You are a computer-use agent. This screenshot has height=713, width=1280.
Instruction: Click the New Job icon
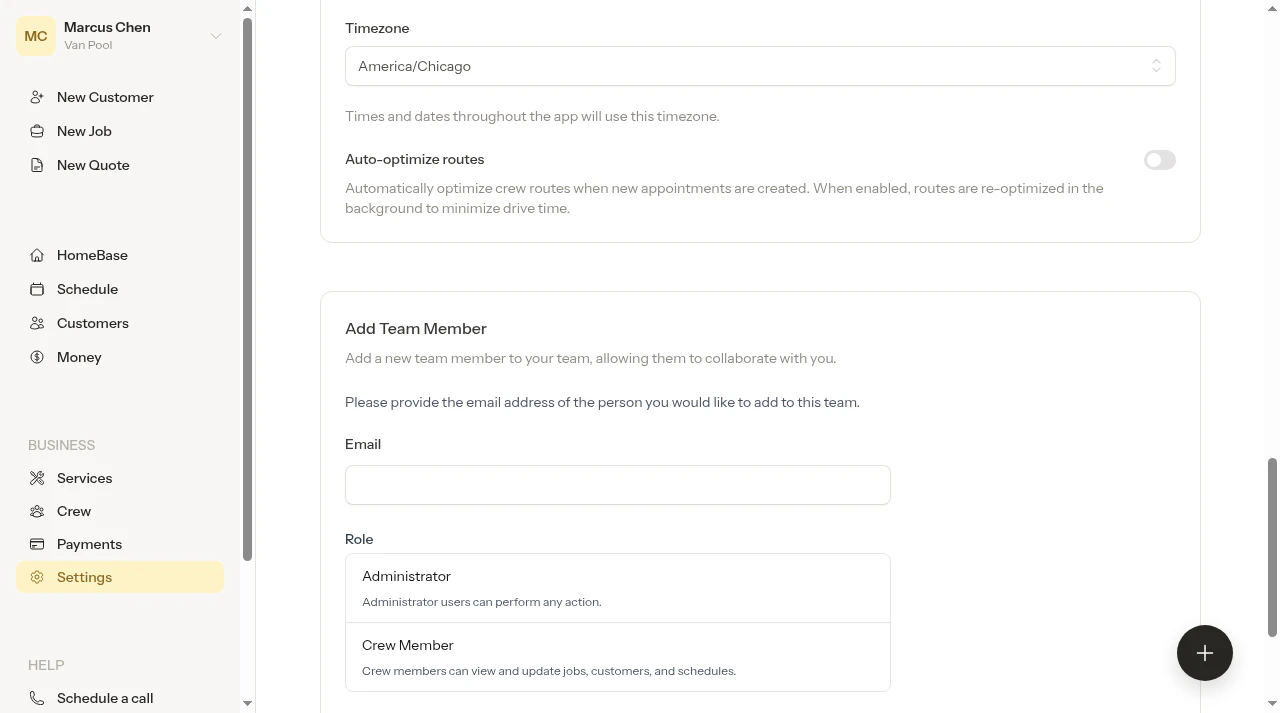pyautogui.click(x=37, y=131)
